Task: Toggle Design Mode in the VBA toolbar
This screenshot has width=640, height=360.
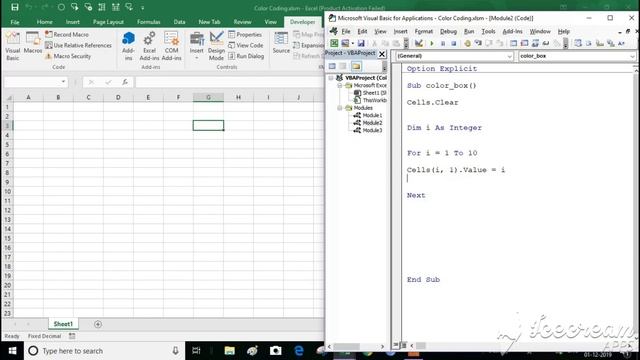Action: [x=418, y=43]
